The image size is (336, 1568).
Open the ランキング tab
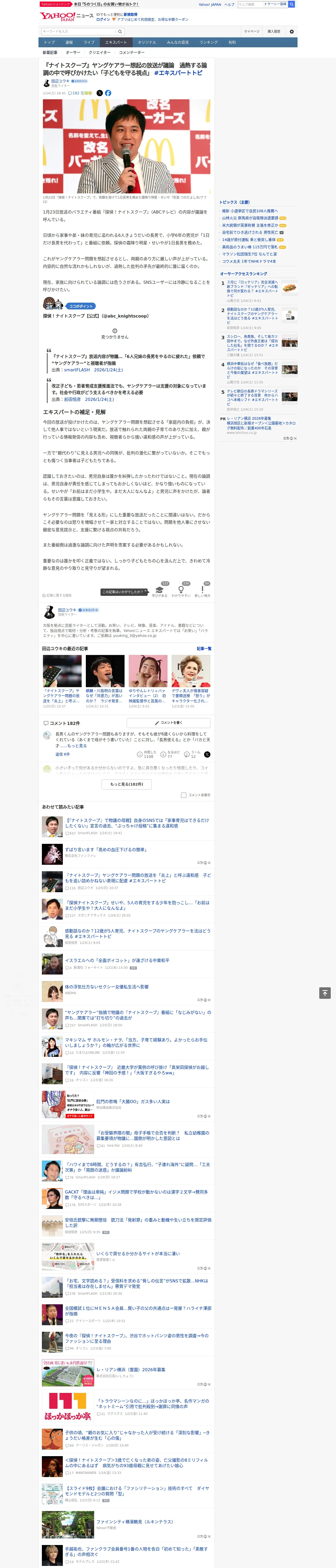coord(209,43)
